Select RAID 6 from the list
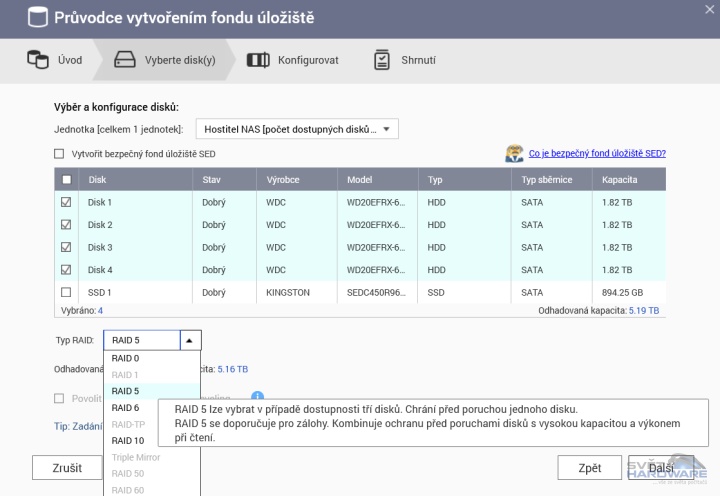 click(x=126, y=408)
